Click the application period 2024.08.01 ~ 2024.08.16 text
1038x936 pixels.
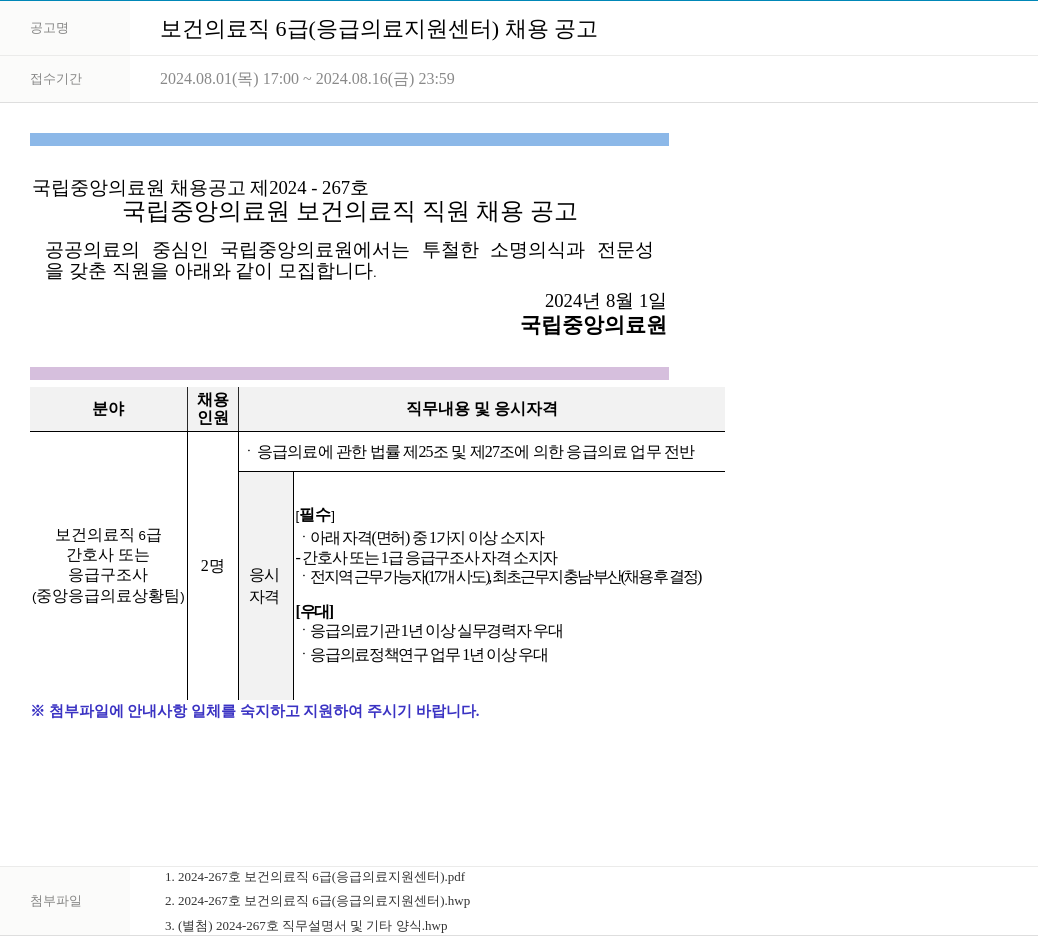tap(307, 79)
